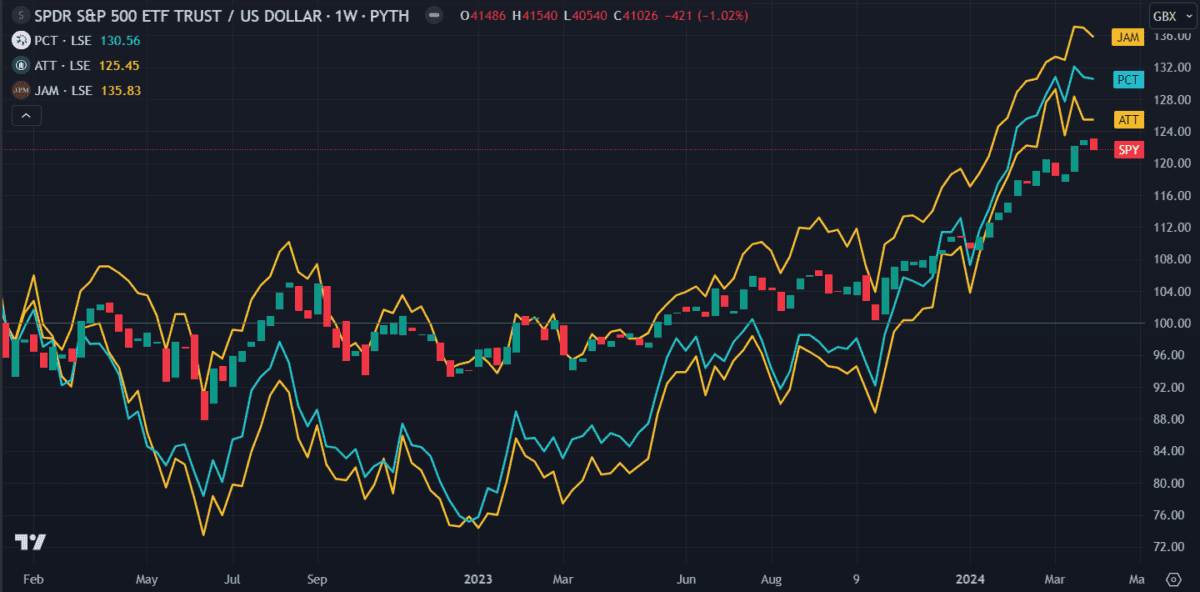The image size is (1200, 592).
Task: Click the yellow JAM price scale label
Action: pos(1128,38)
